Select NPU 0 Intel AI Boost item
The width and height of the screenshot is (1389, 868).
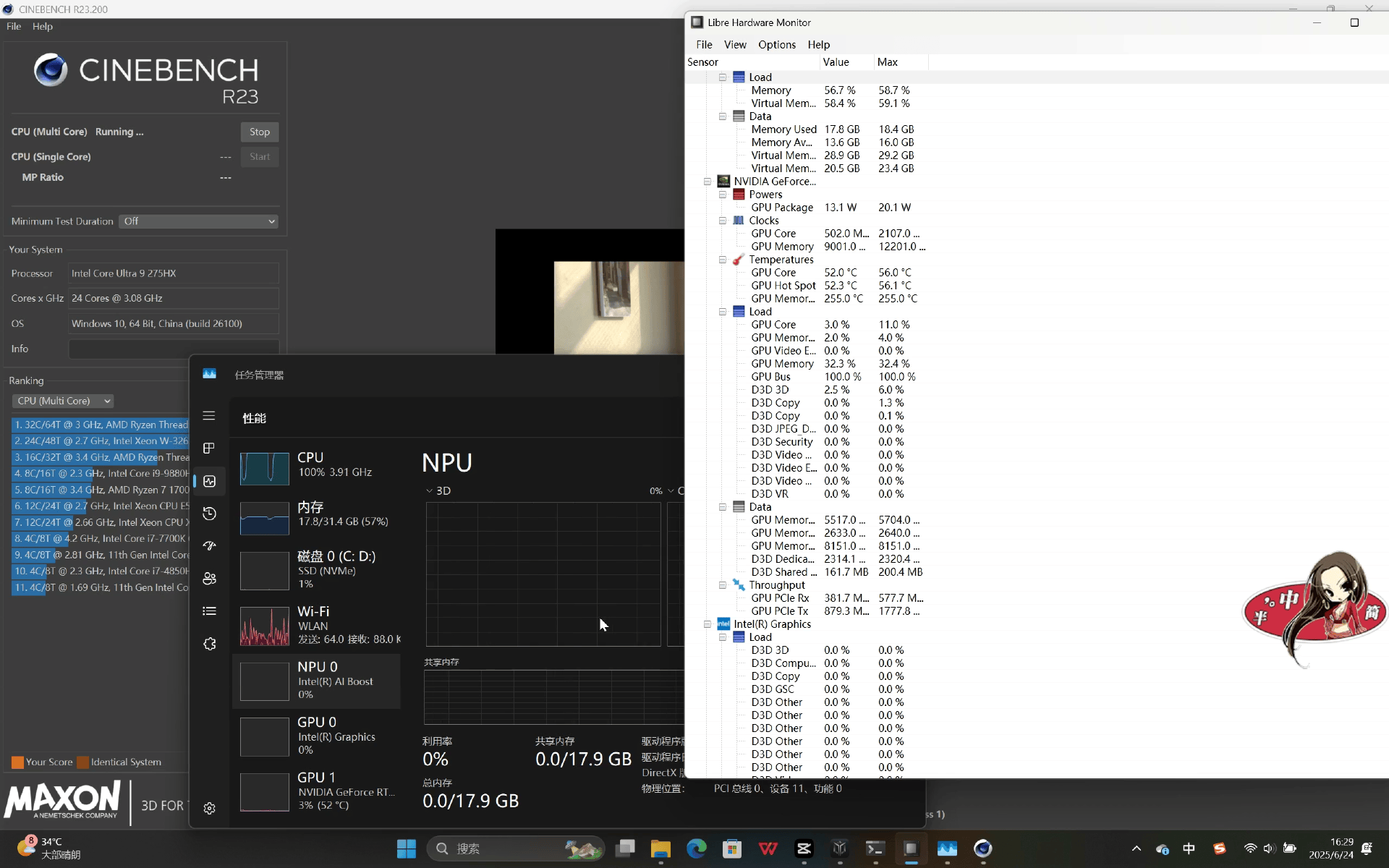click(x=316, y=681)
